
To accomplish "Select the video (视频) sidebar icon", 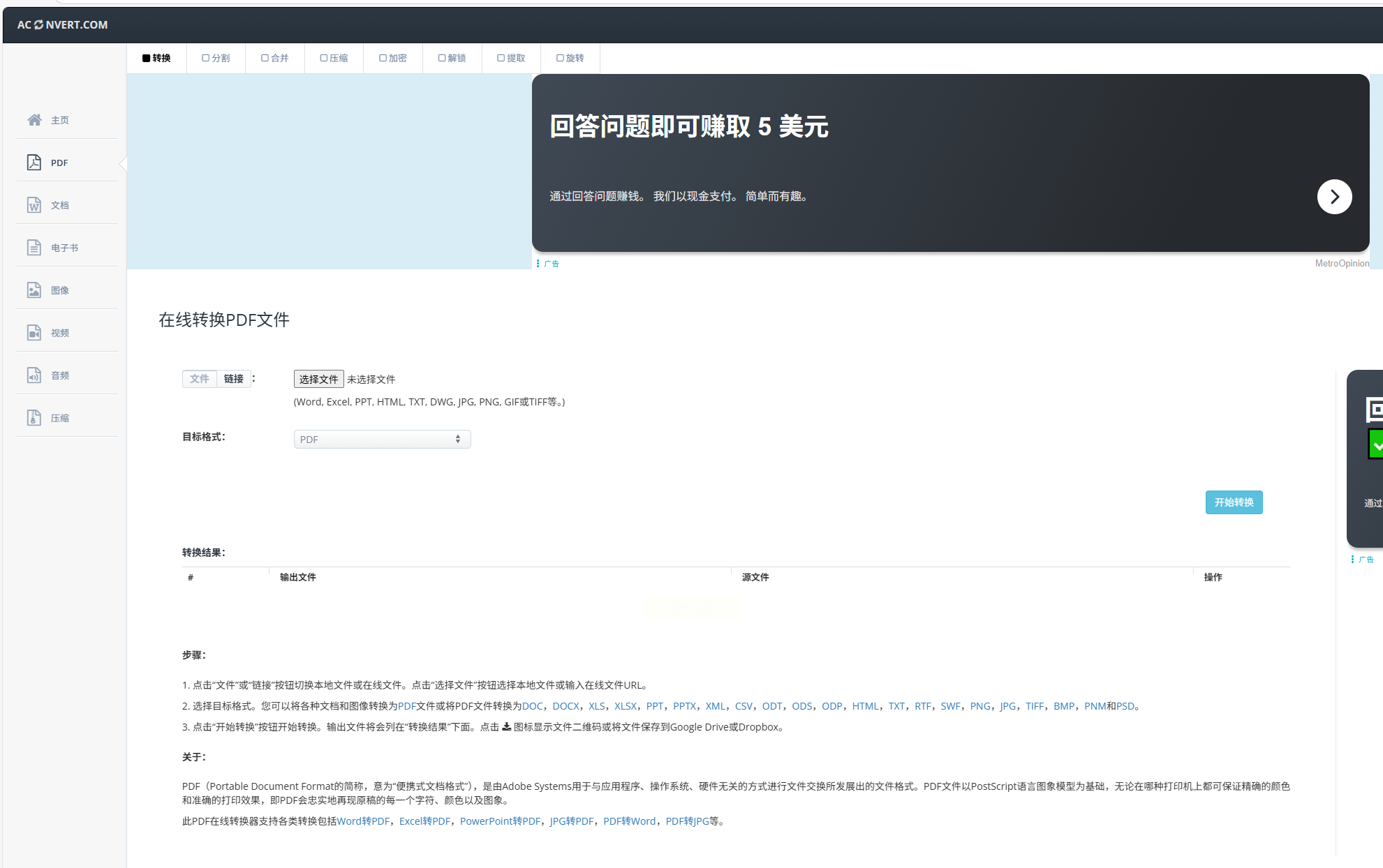I will pyautogui.click(x=34, y=333).
